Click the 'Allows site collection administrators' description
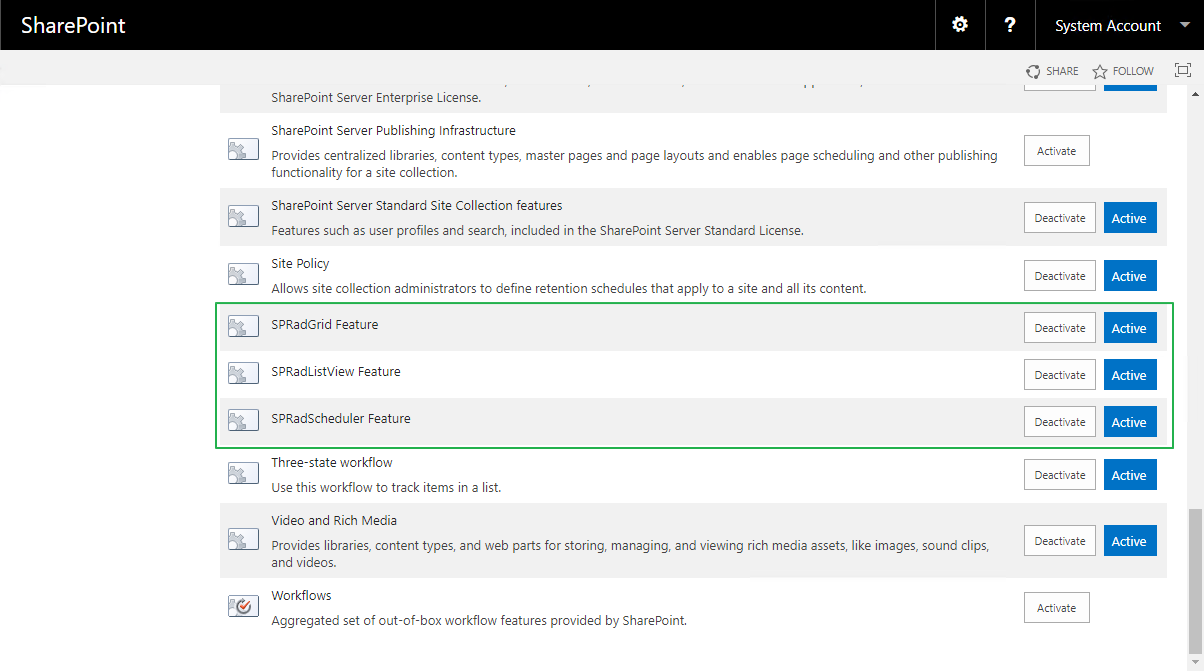The height and width of the screenshot is (671, 1204). pos(569,289)
